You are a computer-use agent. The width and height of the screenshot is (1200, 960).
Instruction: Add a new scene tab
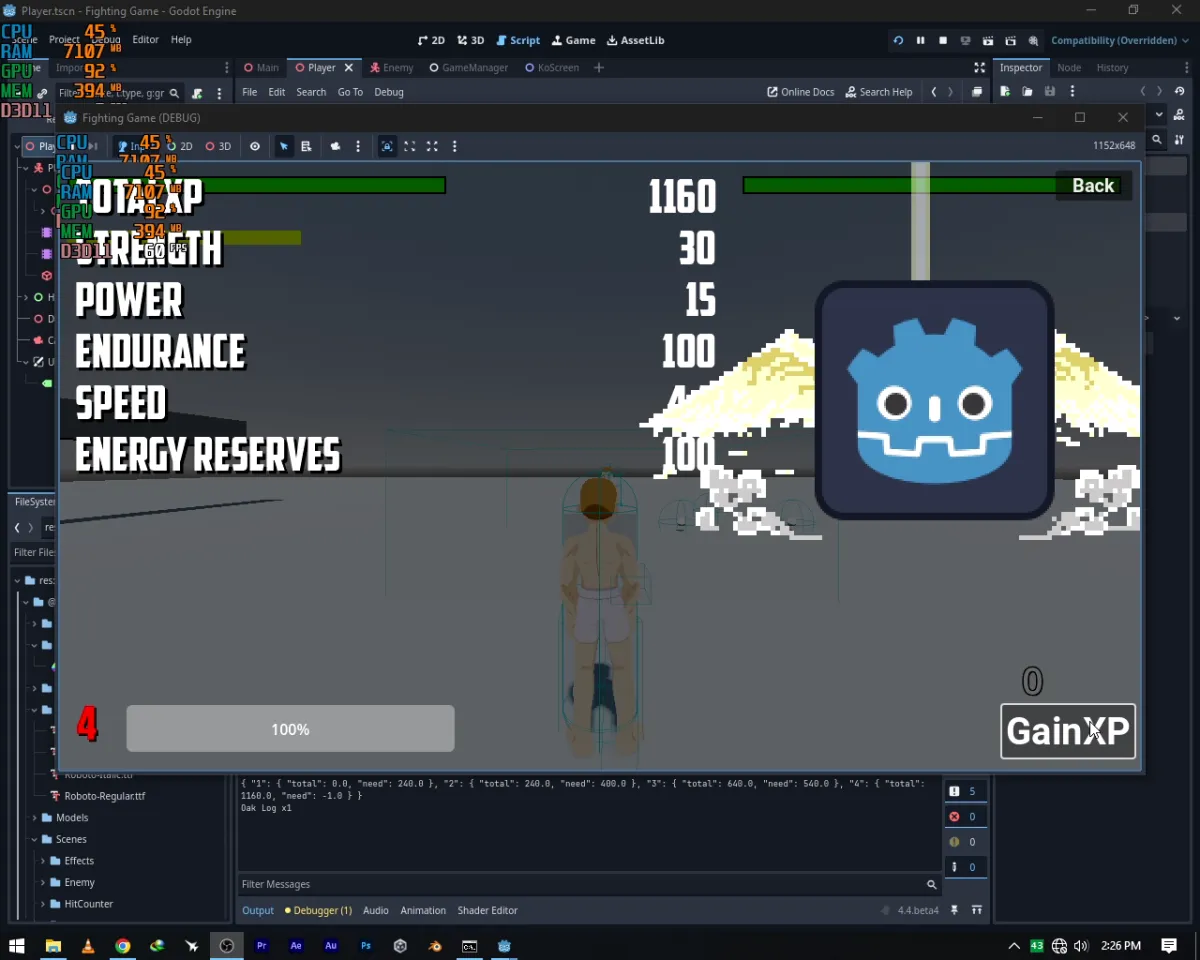[x=599, y=67]
